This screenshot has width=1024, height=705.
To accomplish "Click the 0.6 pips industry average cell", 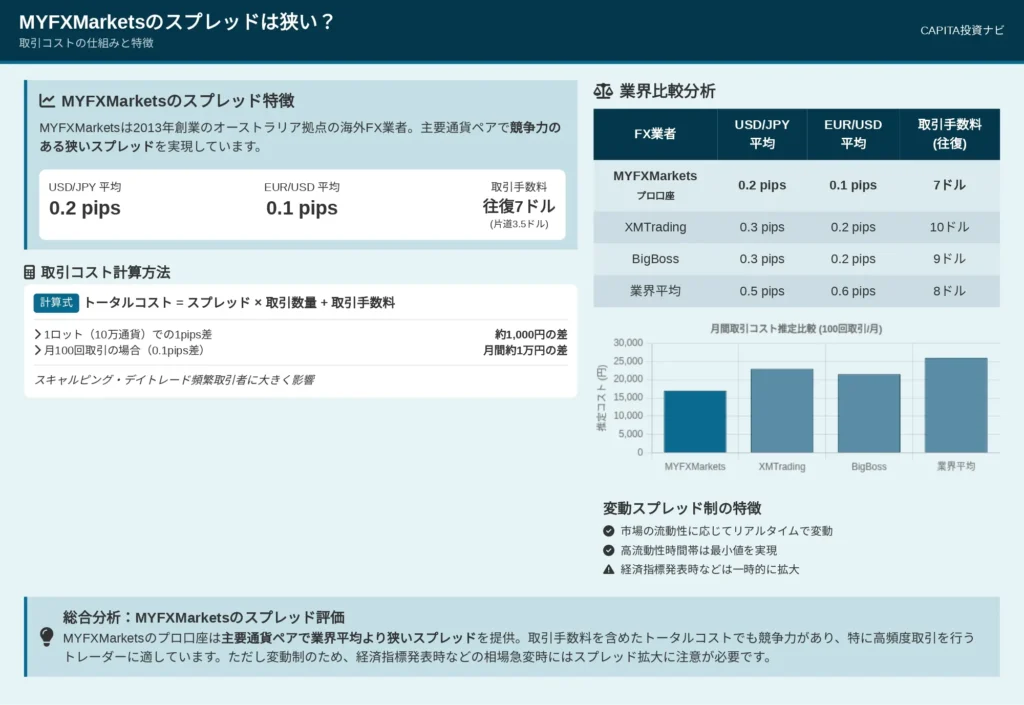I will [x=853, y=291].
